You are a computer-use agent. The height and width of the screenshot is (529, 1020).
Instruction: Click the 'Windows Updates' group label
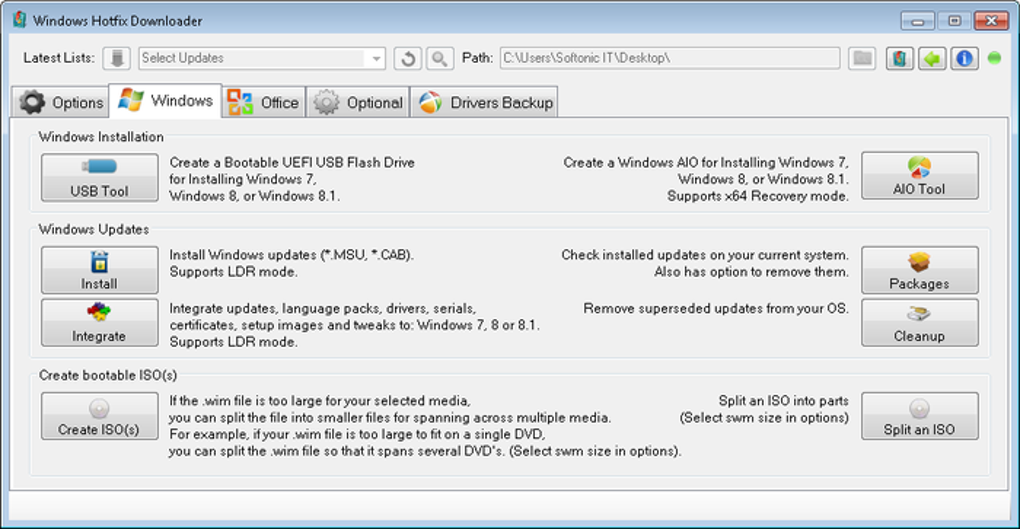94,229
